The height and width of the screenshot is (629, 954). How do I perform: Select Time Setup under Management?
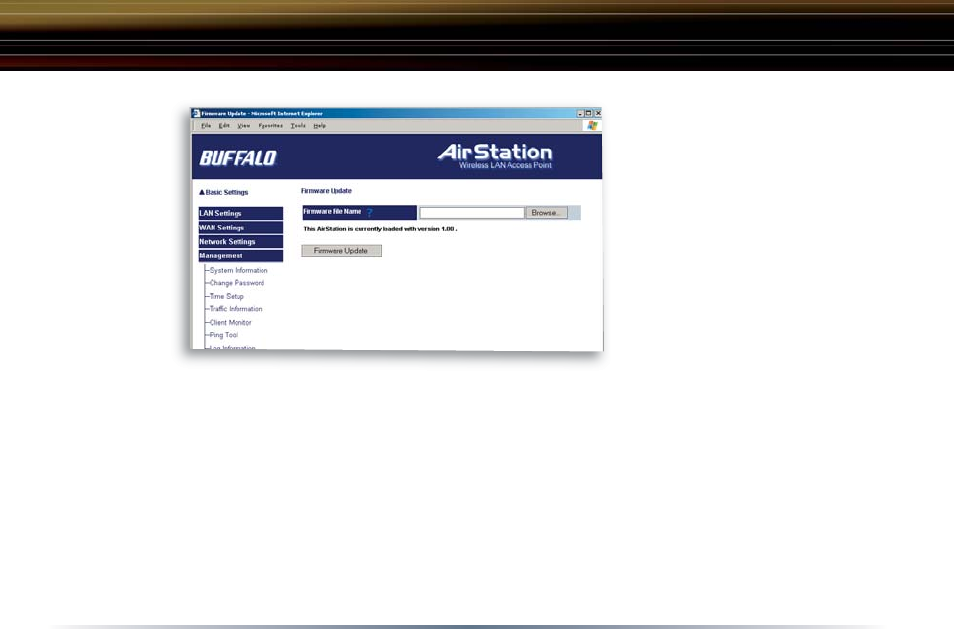[226, 296]
